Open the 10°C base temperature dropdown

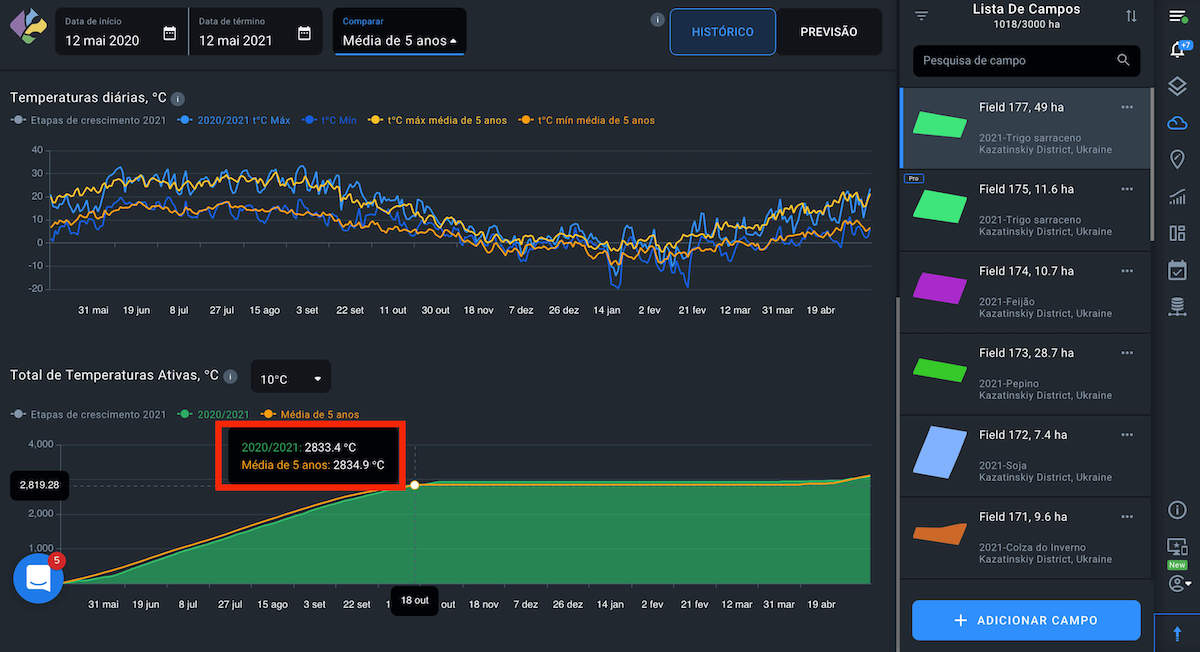tap(291, 379)
